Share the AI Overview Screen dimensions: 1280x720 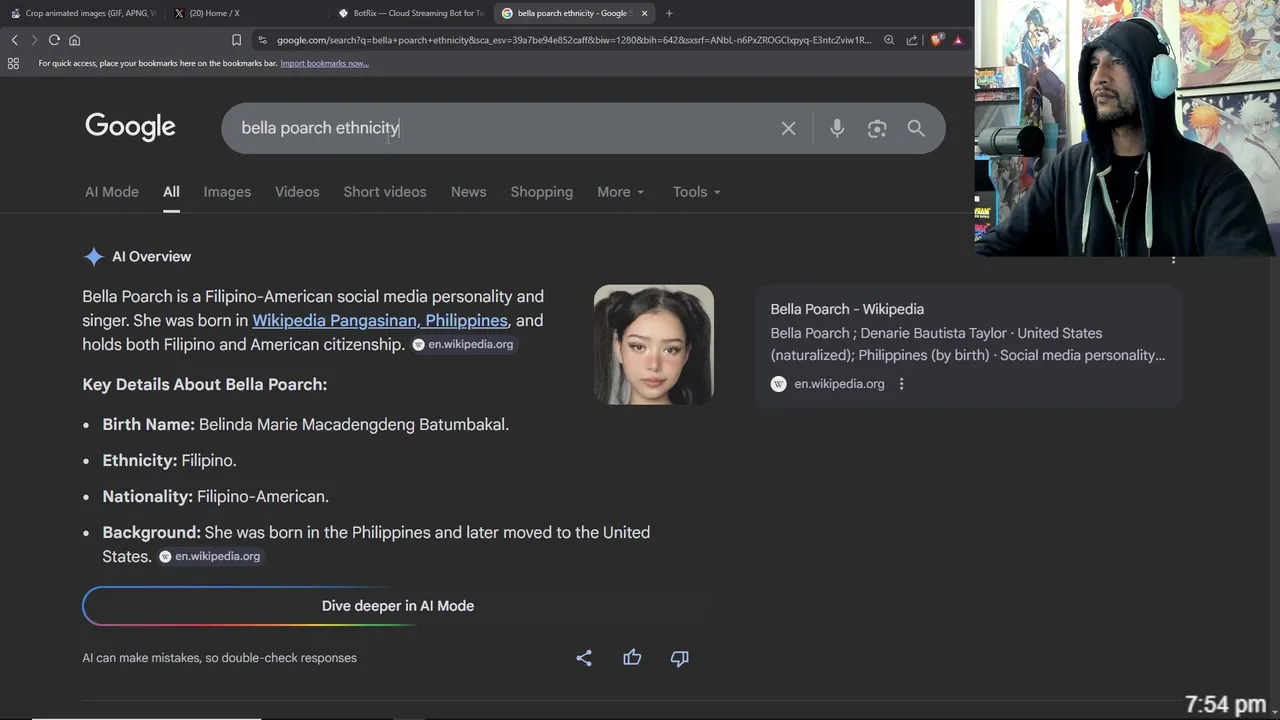pyautogui.click(x=584, y=658)
